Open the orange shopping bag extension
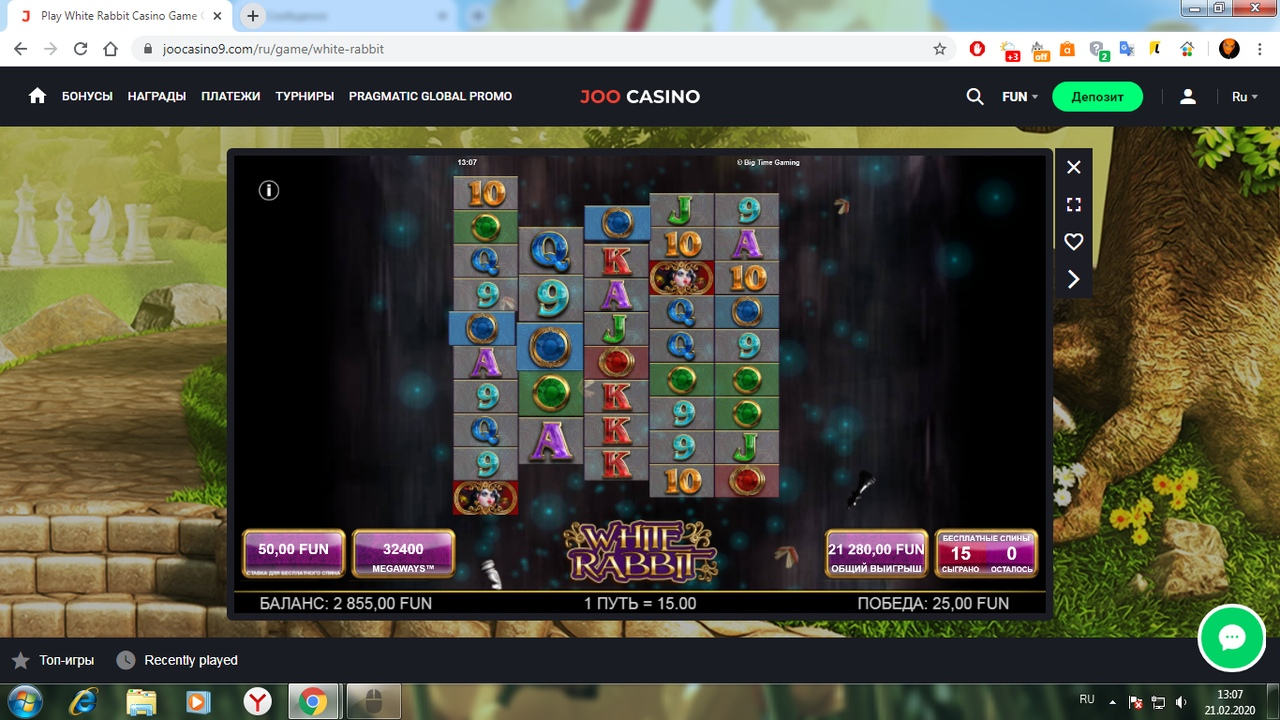Screen dimensions: 1280x720 (x=1068, y=48)
